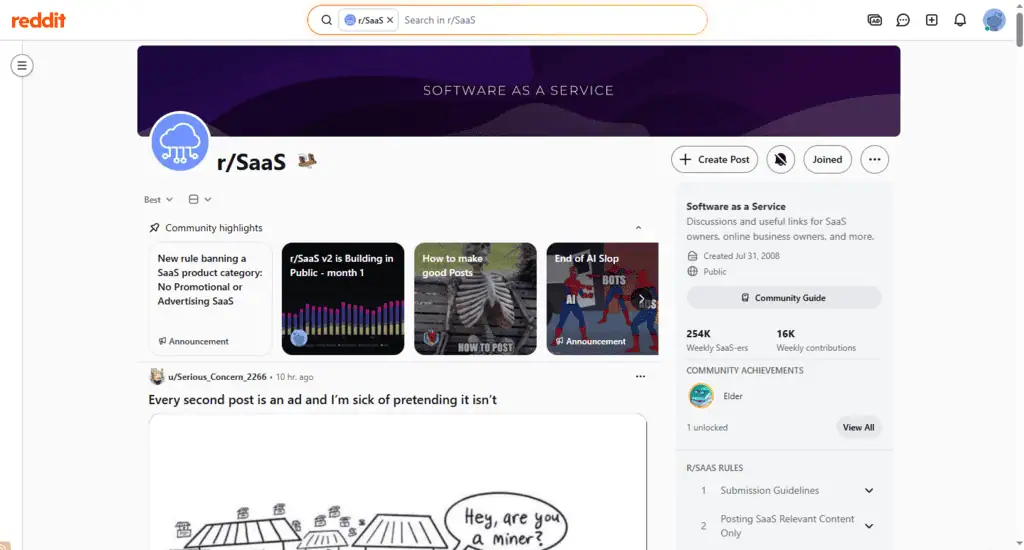Click the COMMUNITY ACHIEVEMENTS heading
Screen dimensions: 1024x550
tap(744, 370)
